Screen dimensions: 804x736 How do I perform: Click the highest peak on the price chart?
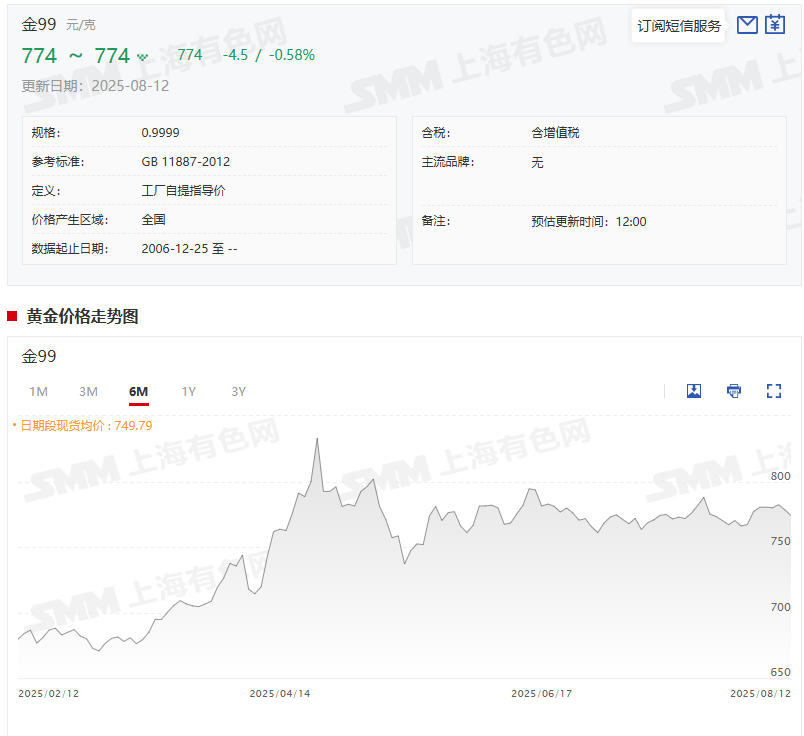pyautogui.click(x=317, y=439)
